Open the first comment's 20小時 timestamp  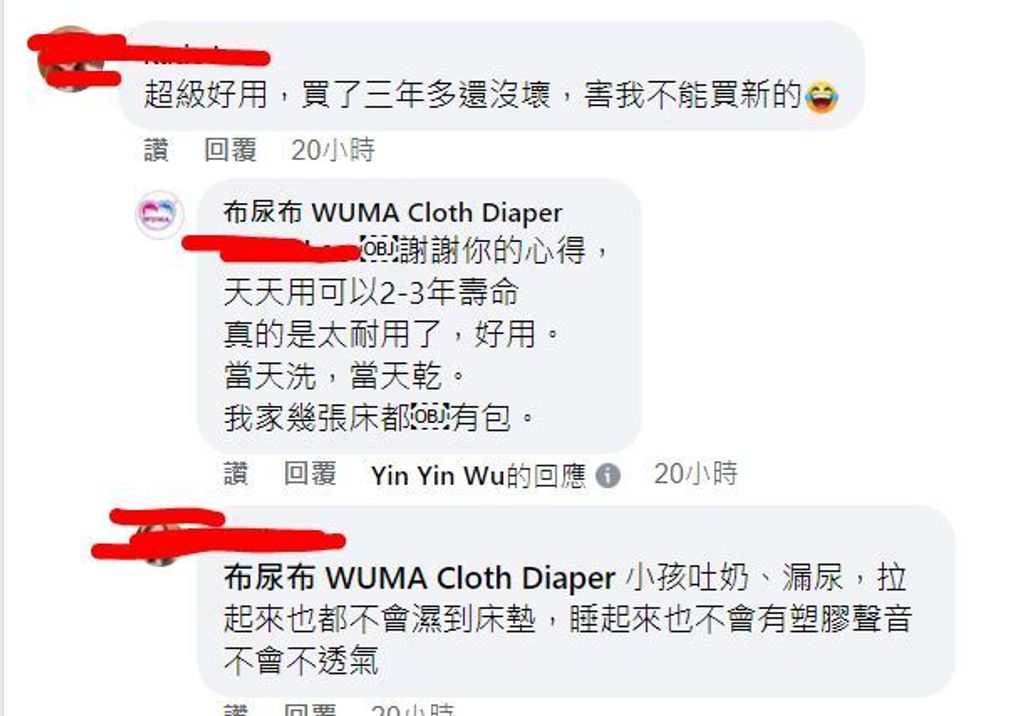tap(333, 150)
